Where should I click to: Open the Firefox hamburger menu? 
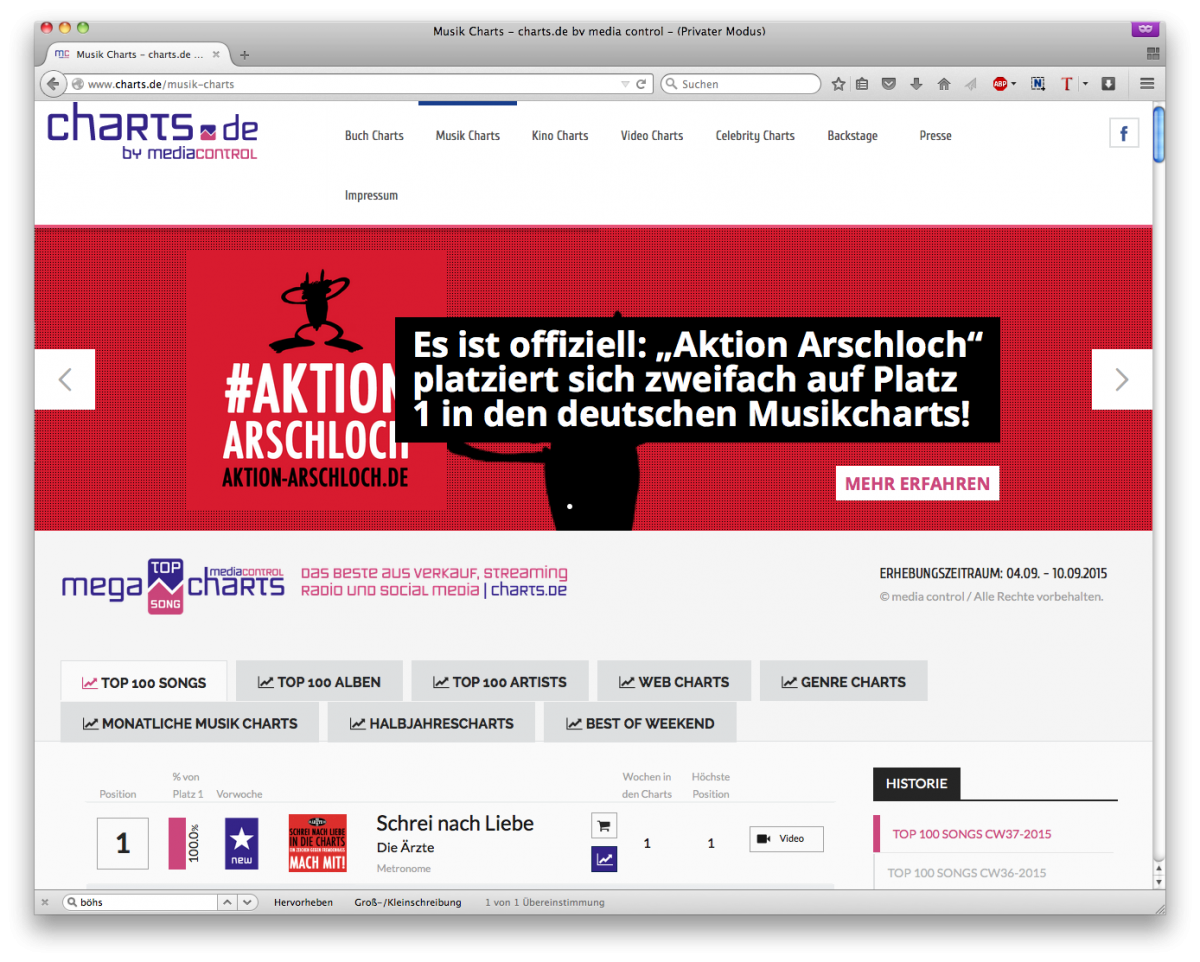[x=1147, y=84]
